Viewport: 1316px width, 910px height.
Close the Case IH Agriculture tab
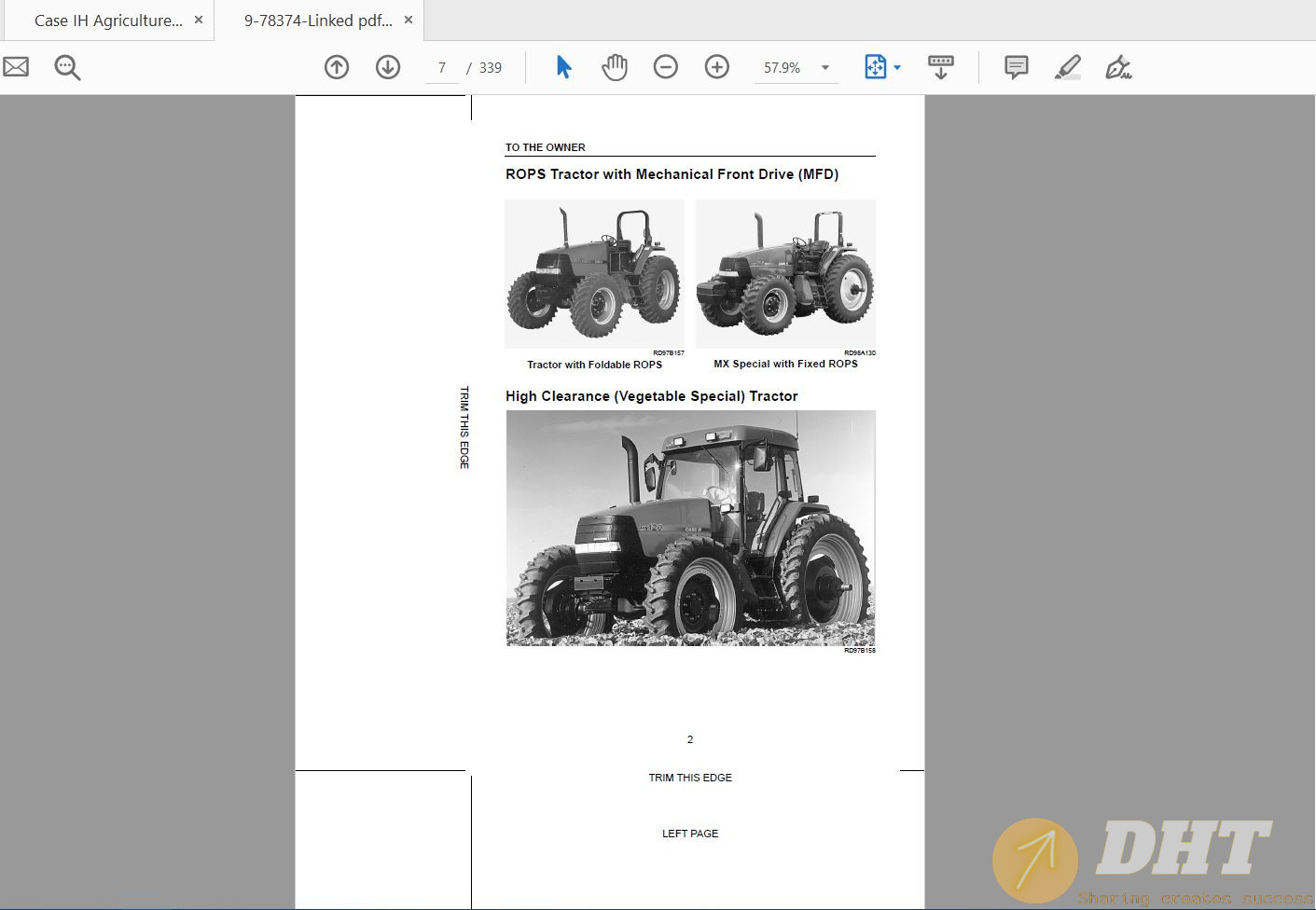coord(197,19)
